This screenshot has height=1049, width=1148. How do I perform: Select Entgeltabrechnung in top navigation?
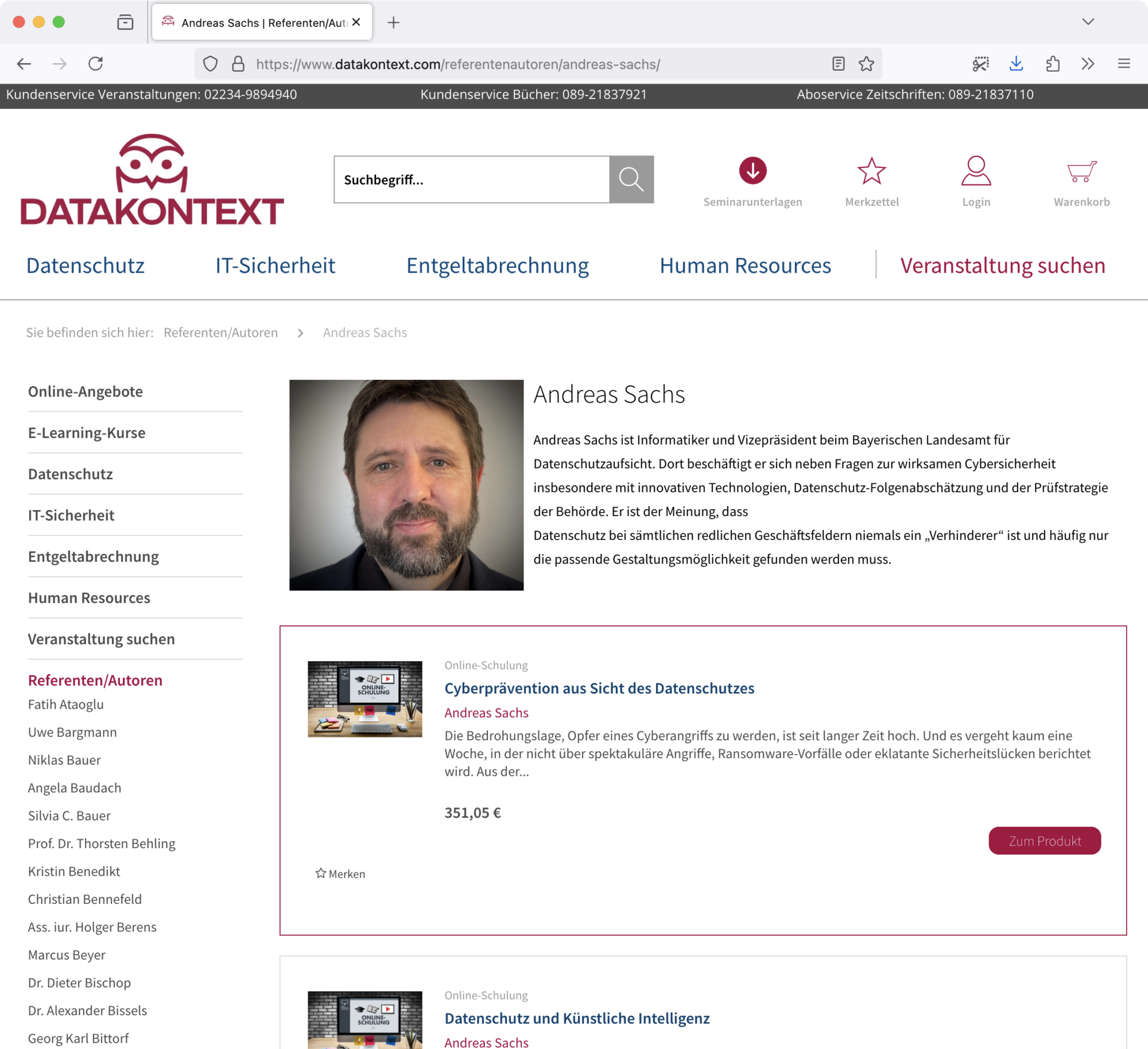coord(497,265)
